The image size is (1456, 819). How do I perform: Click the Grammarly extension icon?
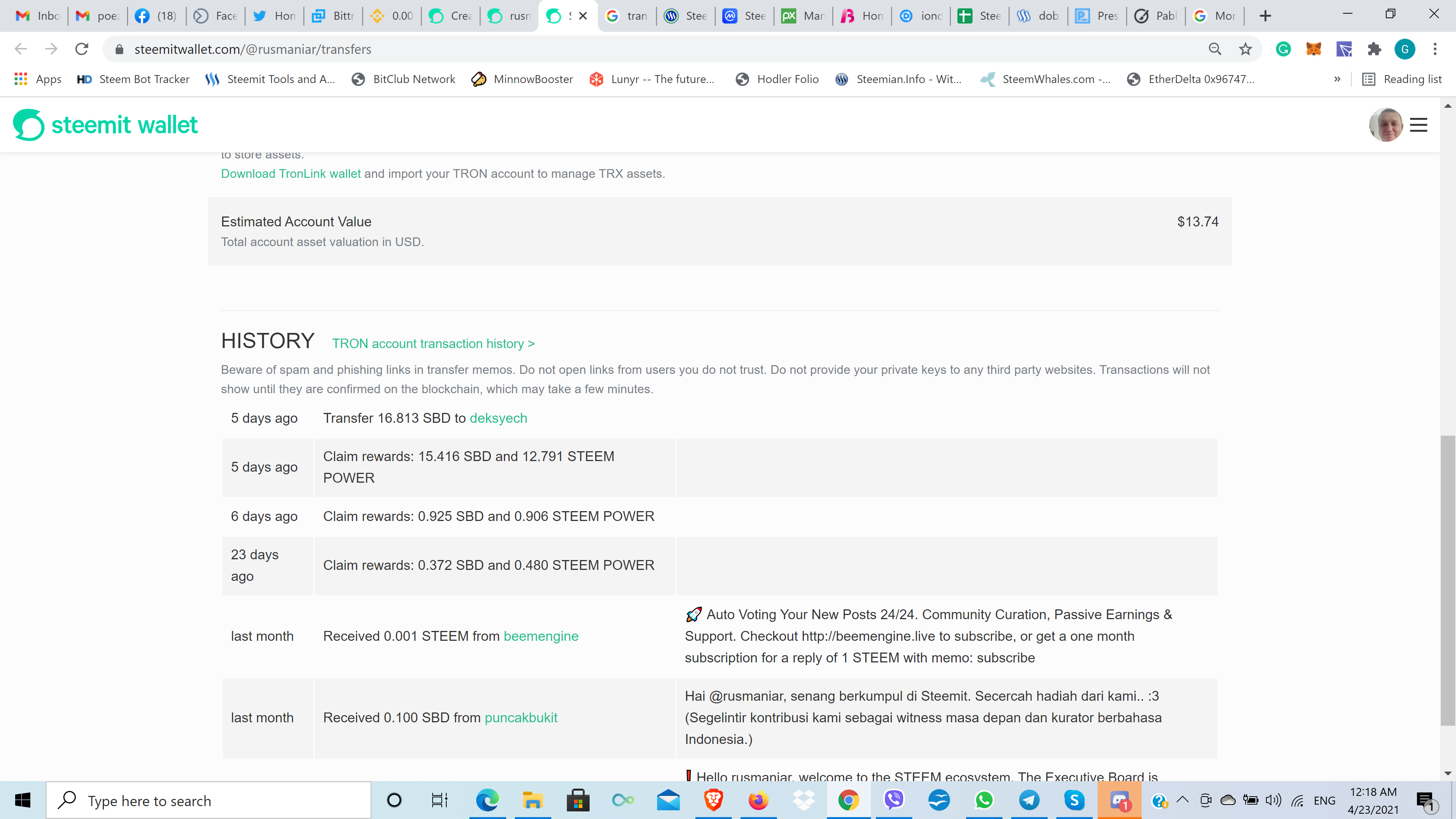[x=1283, y=49]
